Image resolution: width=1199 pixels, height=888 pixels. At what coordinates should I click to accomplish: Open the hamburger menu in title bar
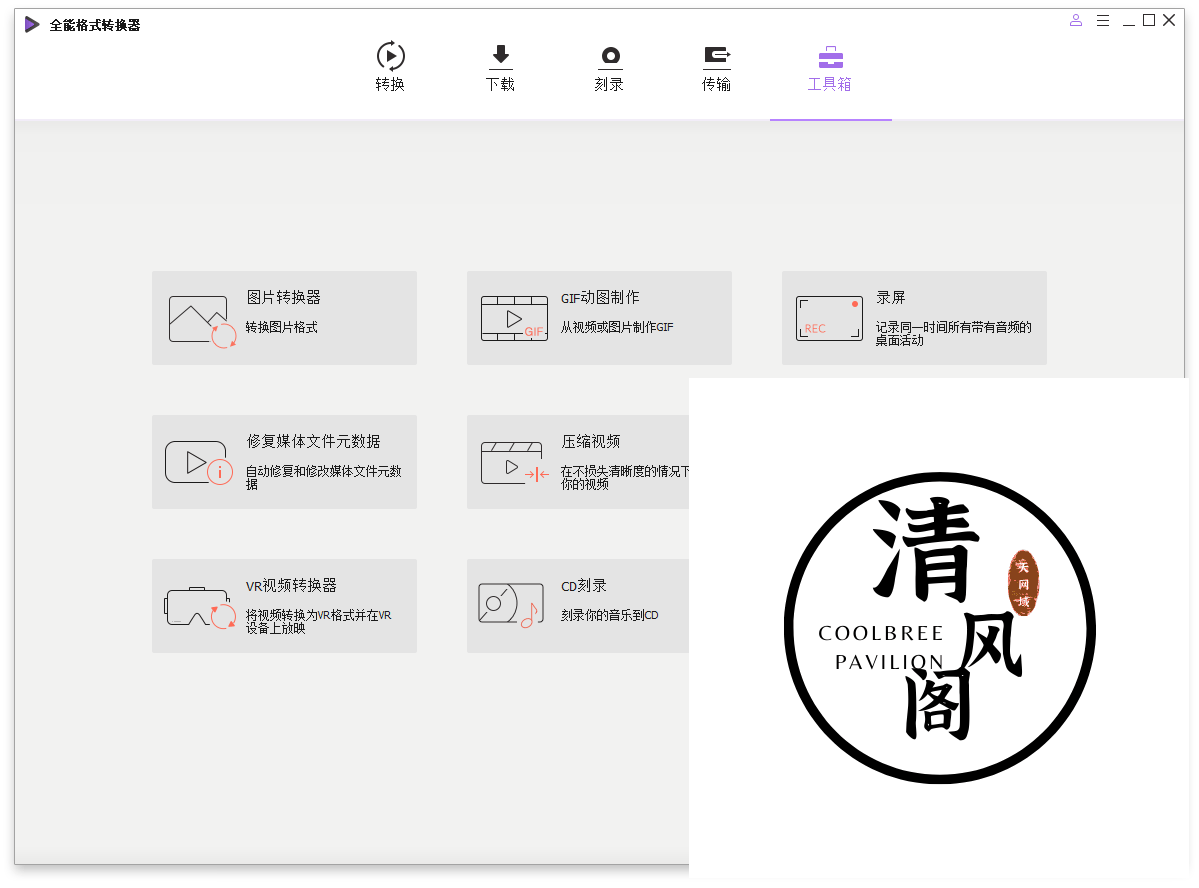click(1103, 21)
